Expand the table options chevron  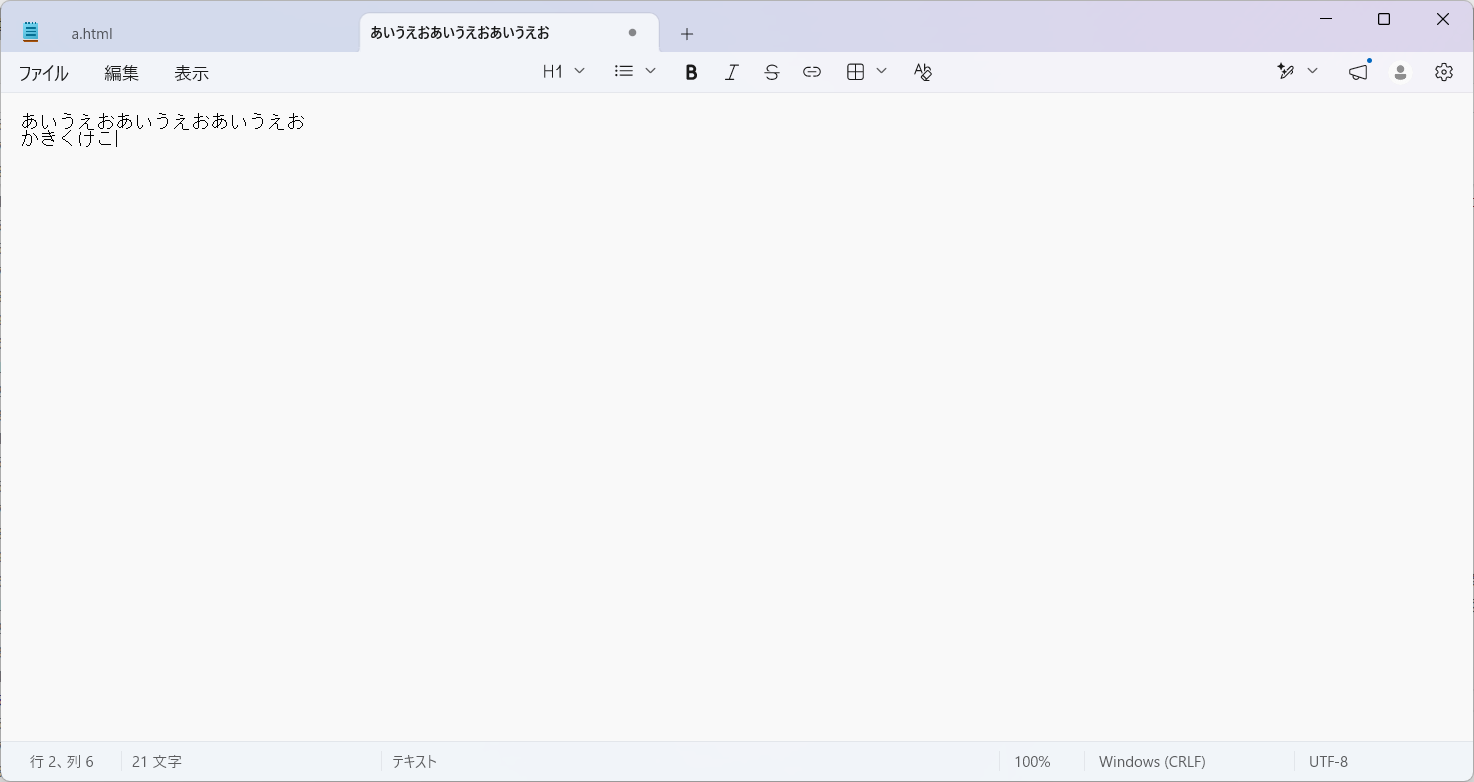pos(881,71)
